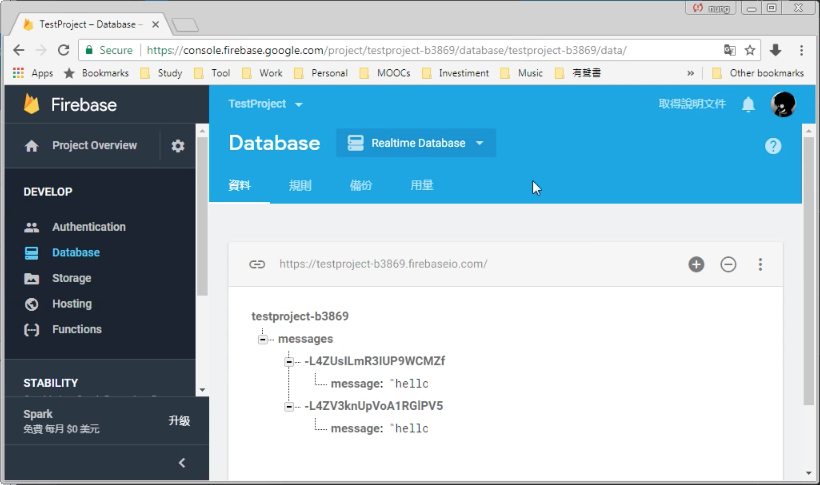Click the Storage folder icon
The height and width of the screenshot is (485, 820).
point(31,278)
